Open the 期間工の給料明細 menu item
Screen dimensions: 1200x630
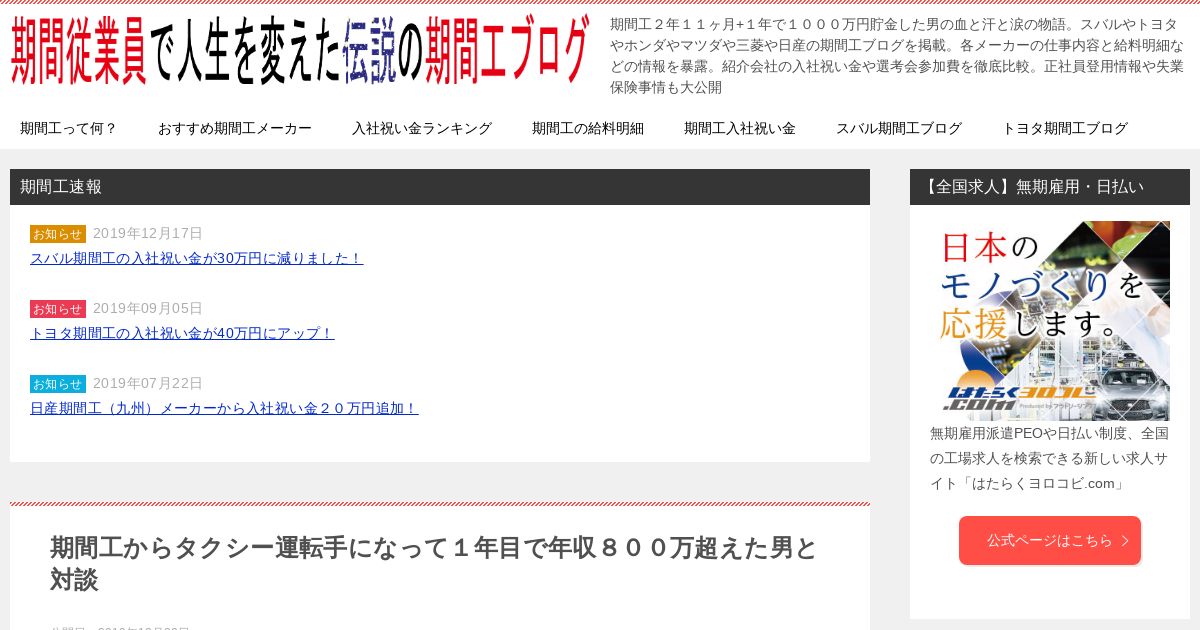tap(587, 128)
